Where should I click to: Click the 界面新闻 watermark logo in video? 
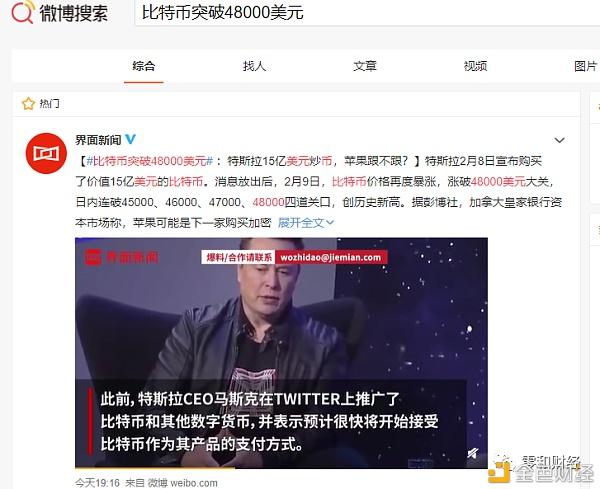pos(121,257)
